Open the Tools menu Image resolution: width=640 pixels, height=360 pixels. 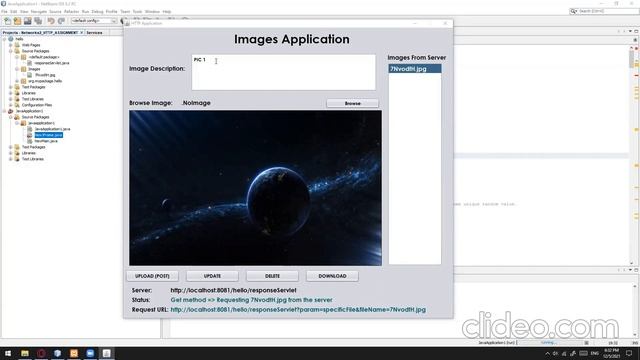click(137, 11)
